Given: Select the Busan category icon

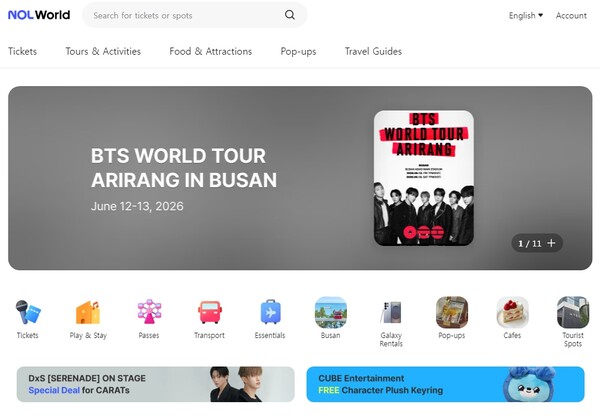Looking at the screenshot, I should tap(331, 312).
